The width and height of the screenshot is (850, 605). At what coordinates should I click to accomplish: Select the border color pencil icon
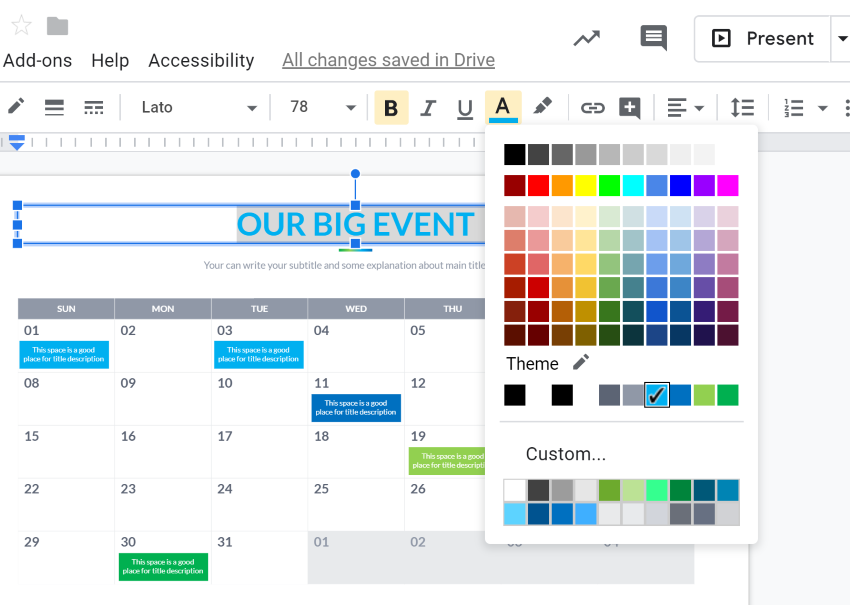pyautogui.click(x=16, y=107)
